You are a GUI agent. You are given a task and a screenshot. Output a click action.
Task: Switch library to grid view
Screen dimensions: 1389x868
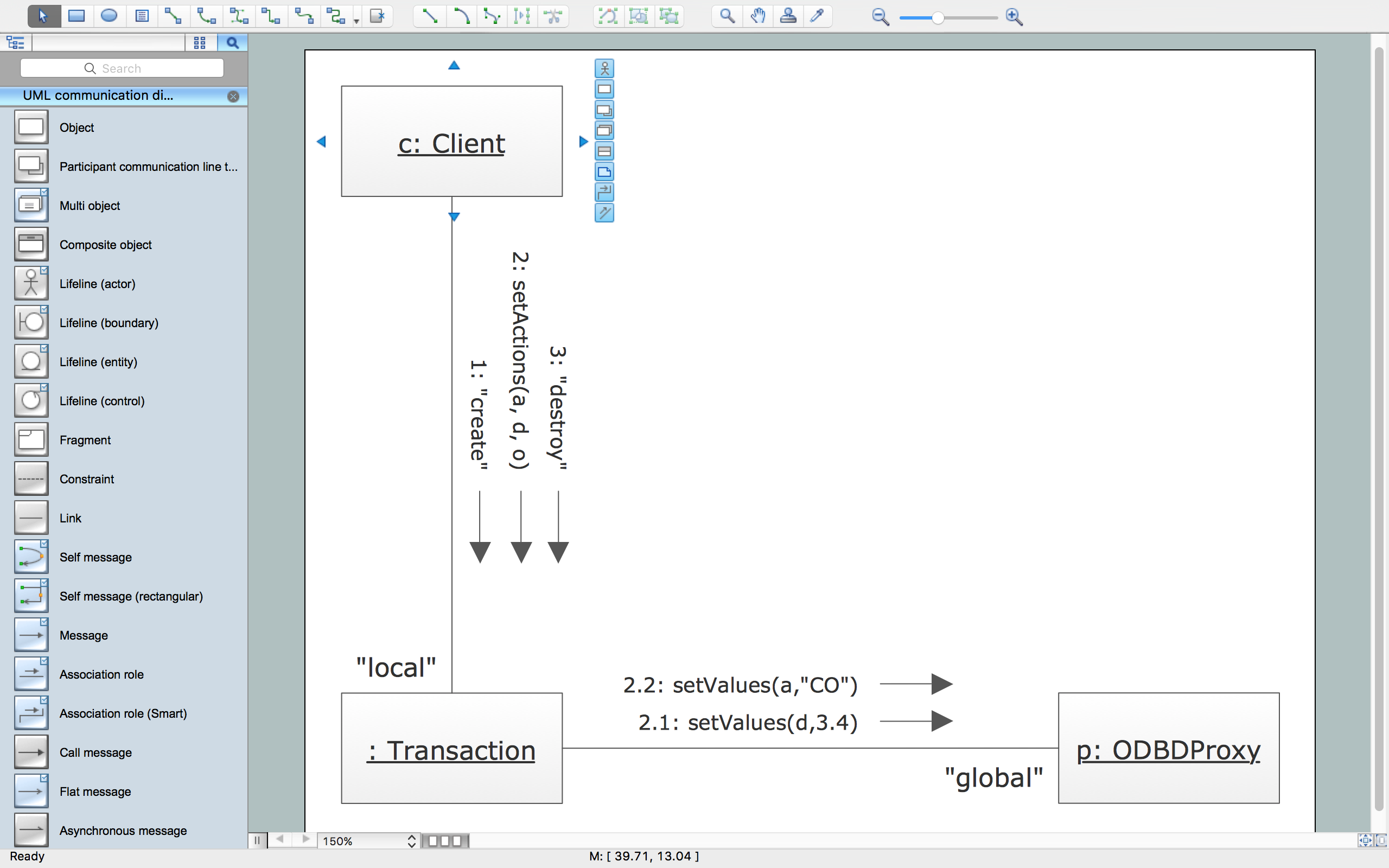coord(200,42)
